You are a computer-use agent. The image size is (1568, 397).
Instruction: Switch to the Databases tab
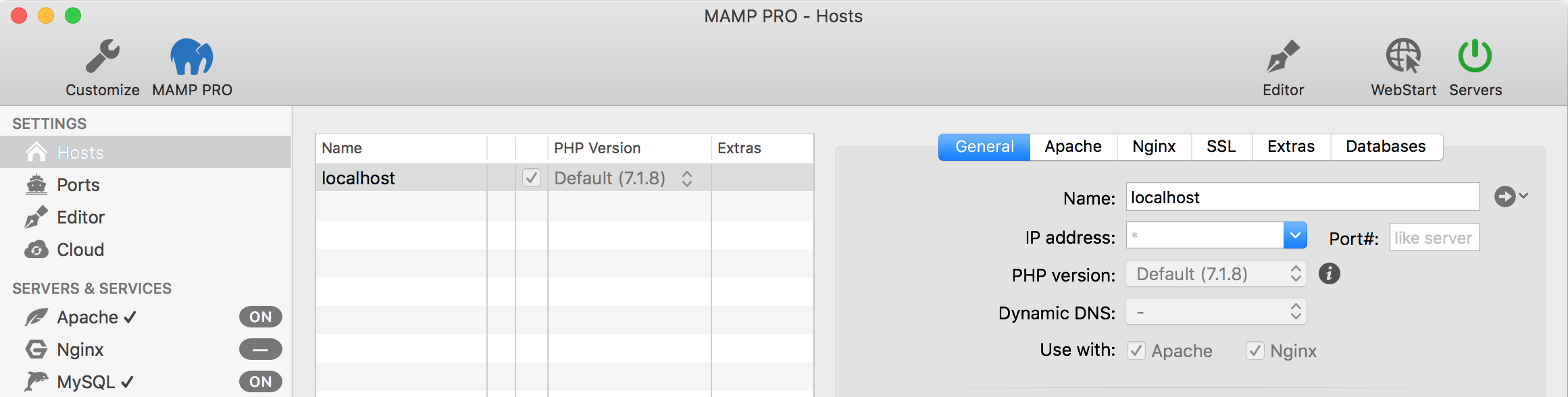1386,147
